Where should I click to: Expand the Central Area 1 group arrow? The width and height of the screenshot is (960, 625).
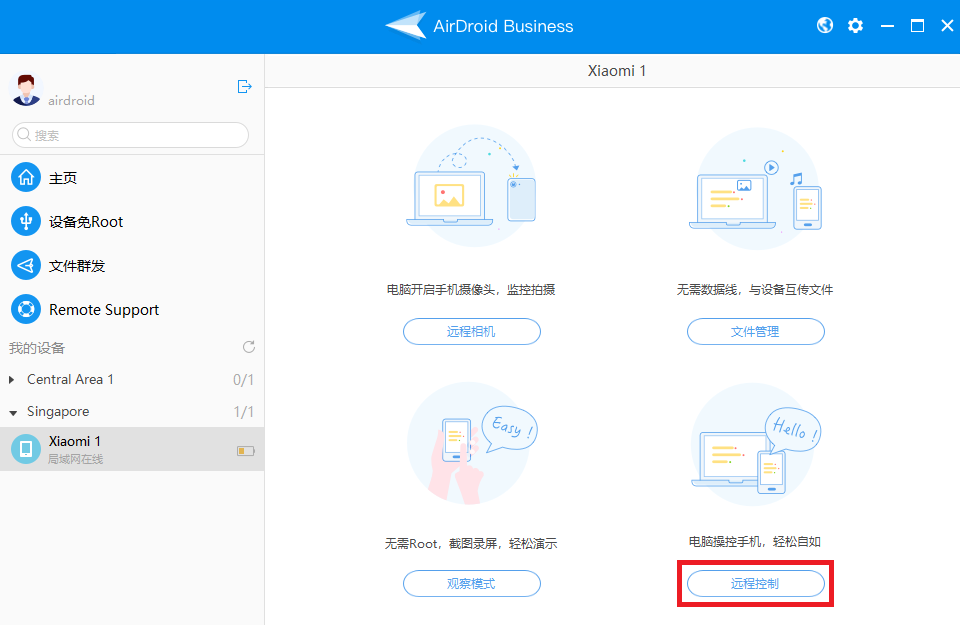(x=12, y=380)
